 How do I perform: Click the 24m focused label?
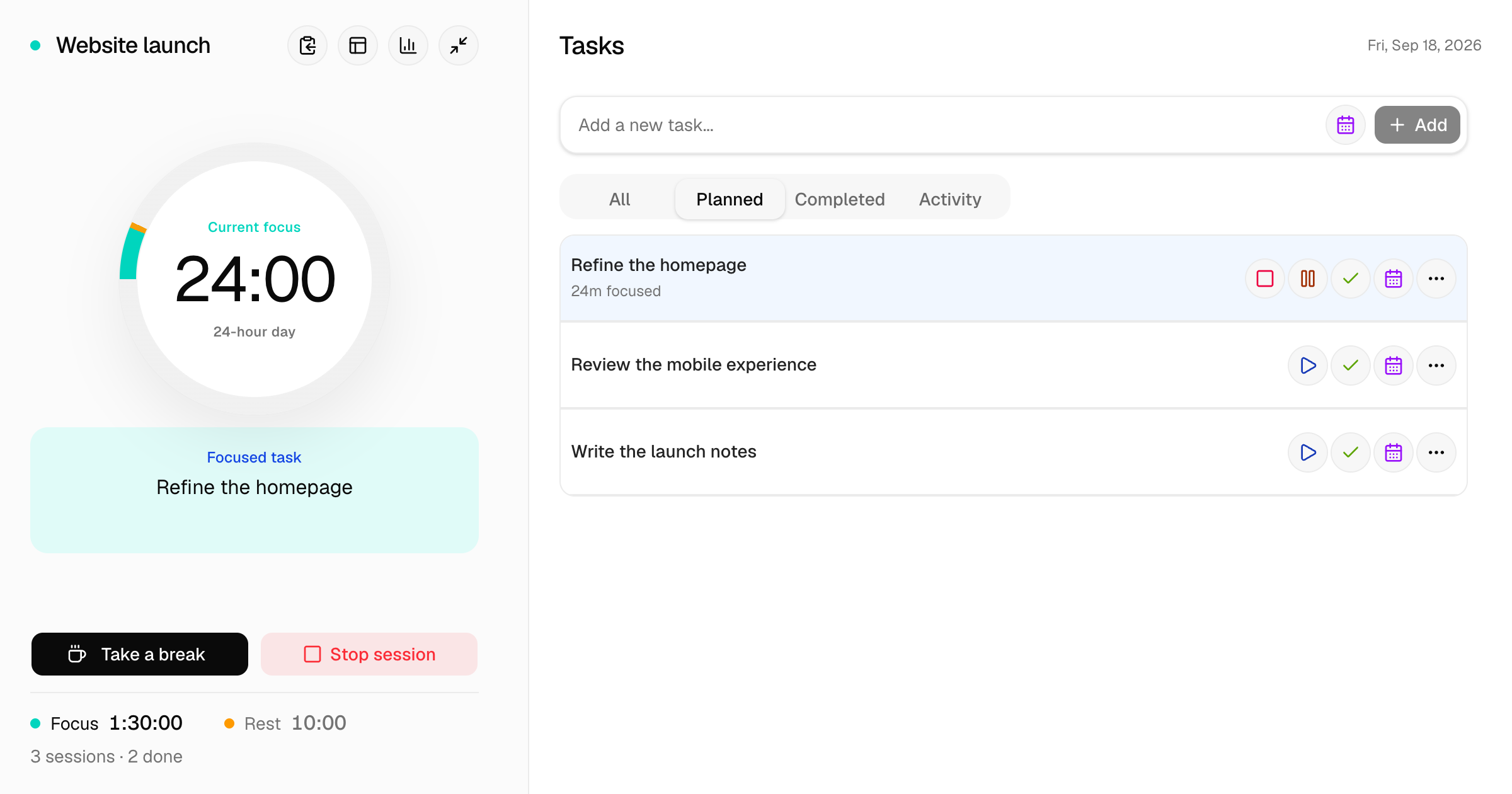[x=616, y=291]
